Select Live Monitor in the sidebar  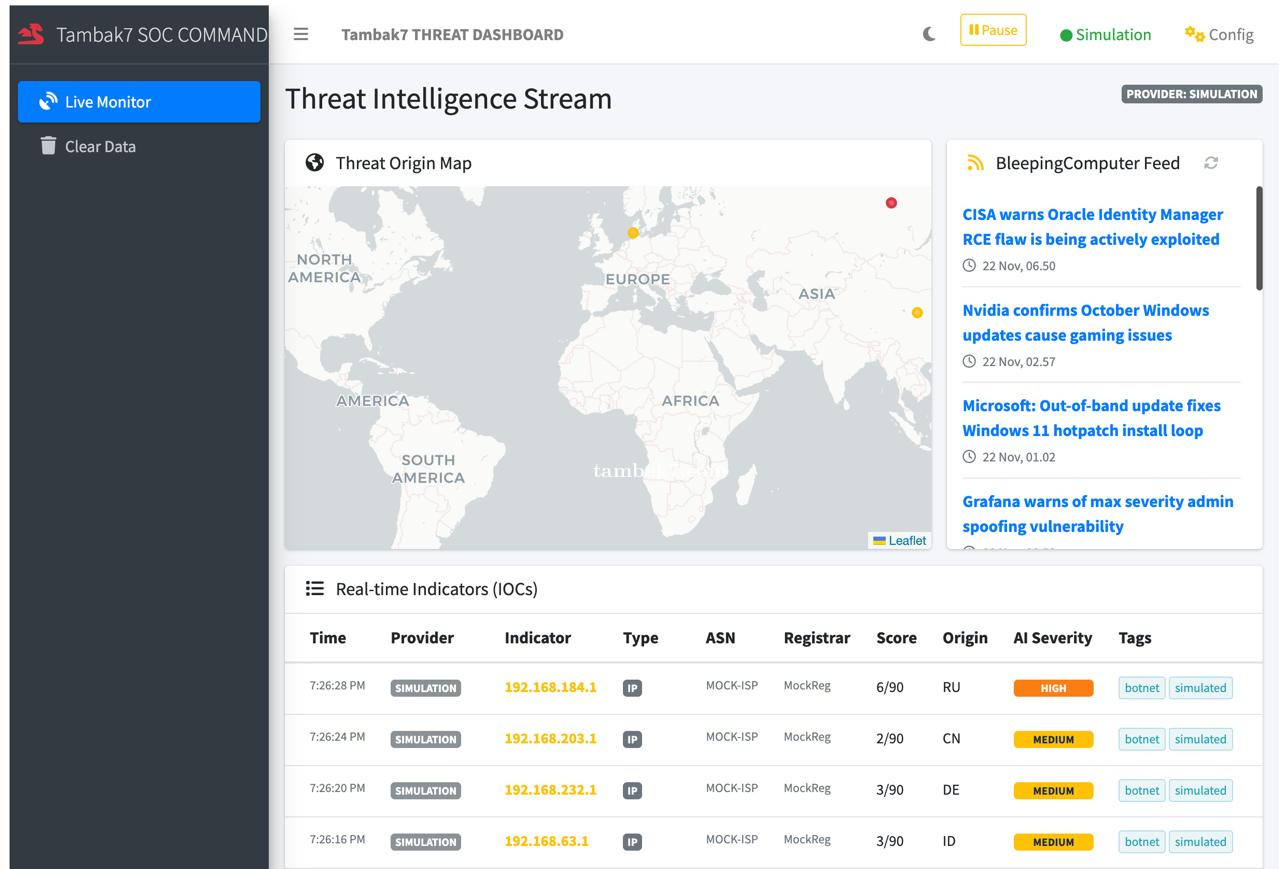coord(139,102)
